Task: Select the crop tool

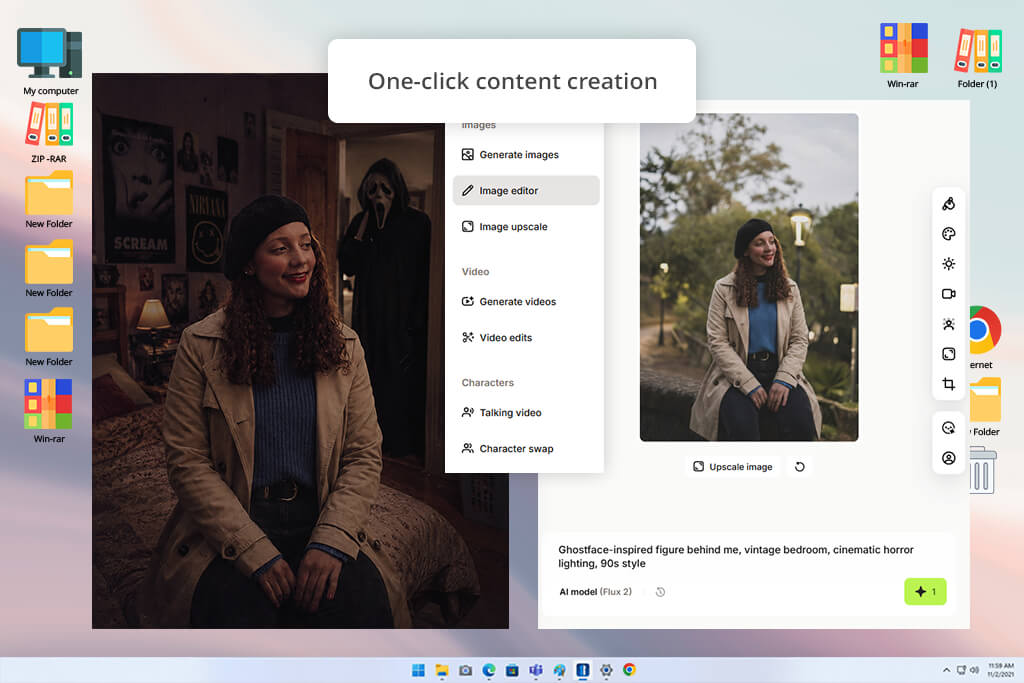Action: pyautogui.click(x=948, y=384)
